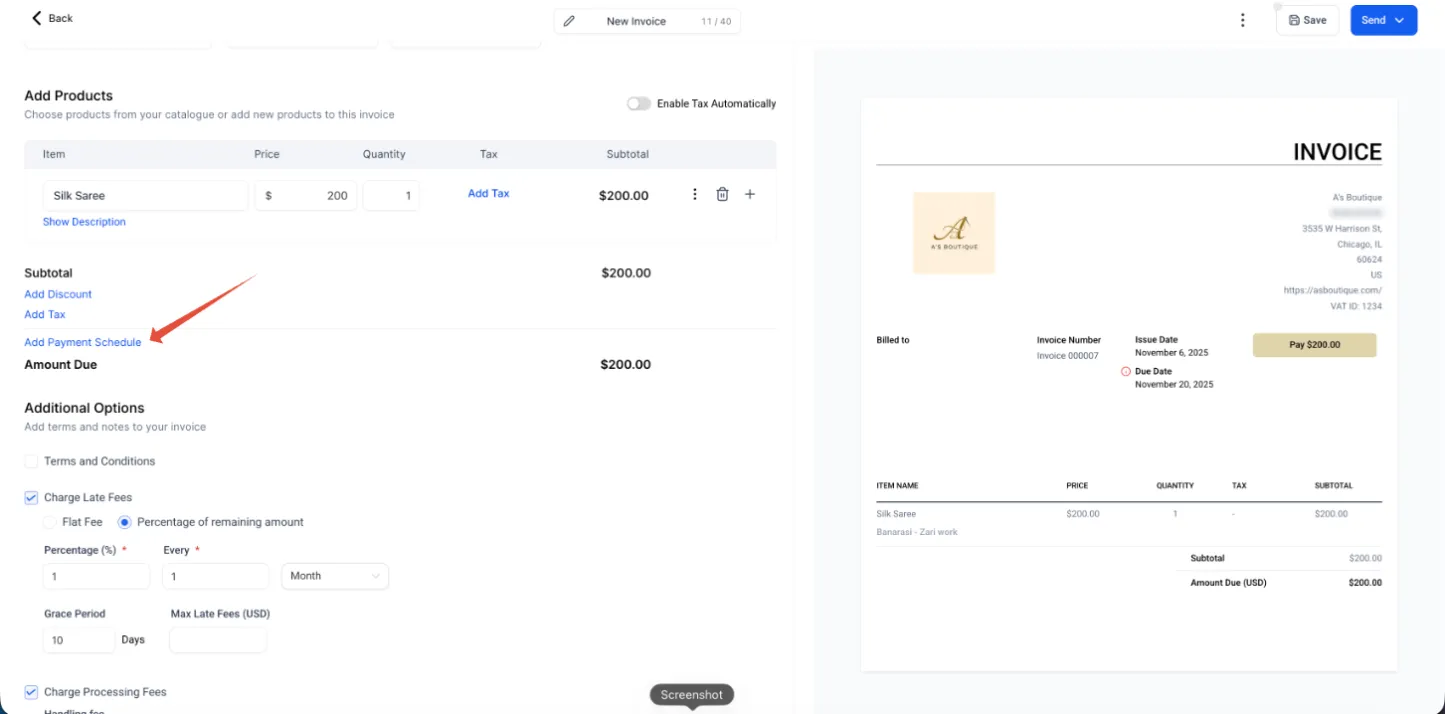Select Percentage of remaining amount radio
The image size is (1445, 714).
[x=125, y=522]
